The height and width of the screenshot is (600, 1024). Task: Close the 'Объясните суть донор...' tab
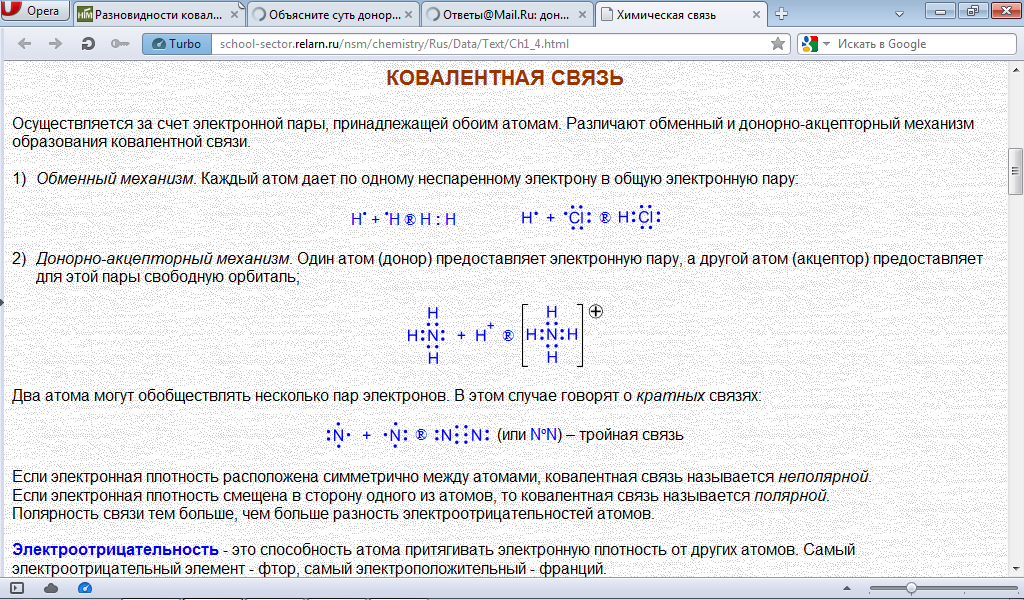[408, 14]
